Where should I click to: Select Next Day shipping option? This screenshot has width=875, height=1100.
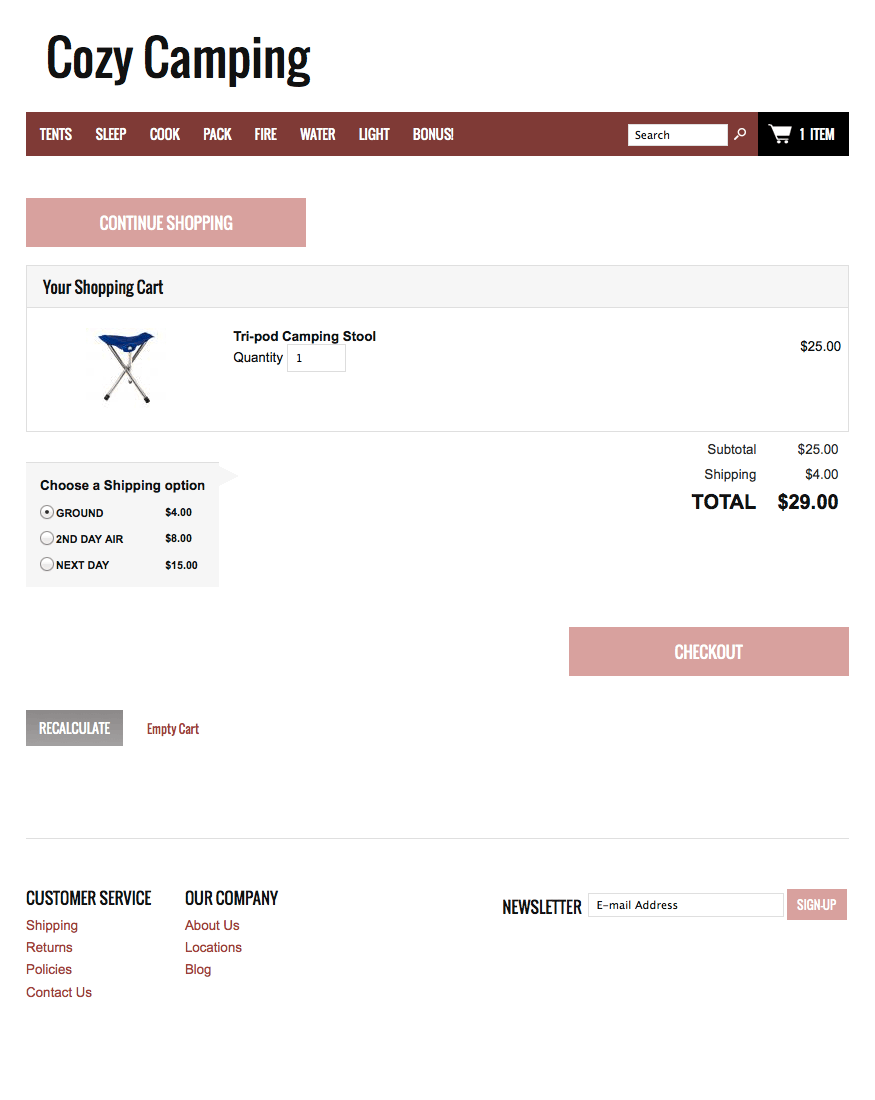[x=47, y=564]
